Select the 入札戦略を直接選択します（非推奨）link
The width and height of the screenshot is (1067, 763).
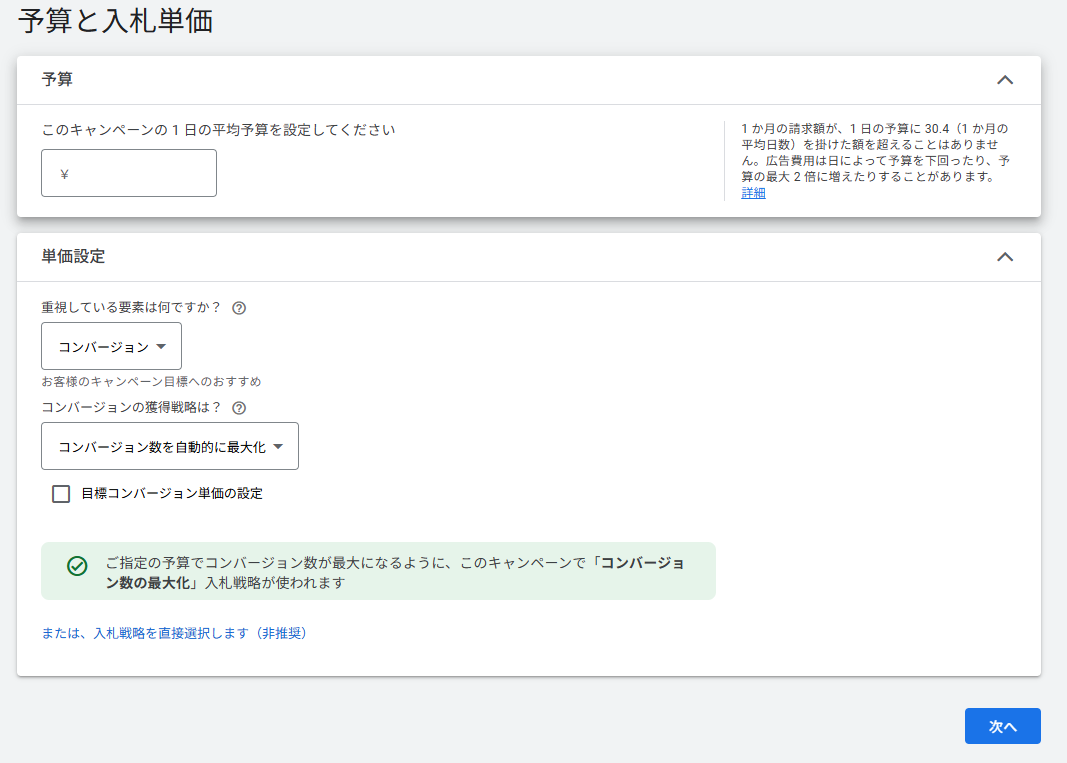coord(174,633)
